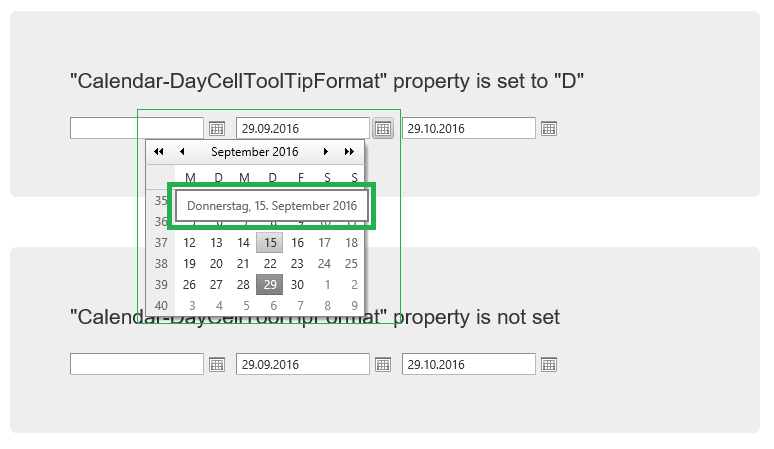The height and width of the screenshot is (449, 774).
Task: Open calendar popup for the empty top date field
Action: (x=217, y=129)
